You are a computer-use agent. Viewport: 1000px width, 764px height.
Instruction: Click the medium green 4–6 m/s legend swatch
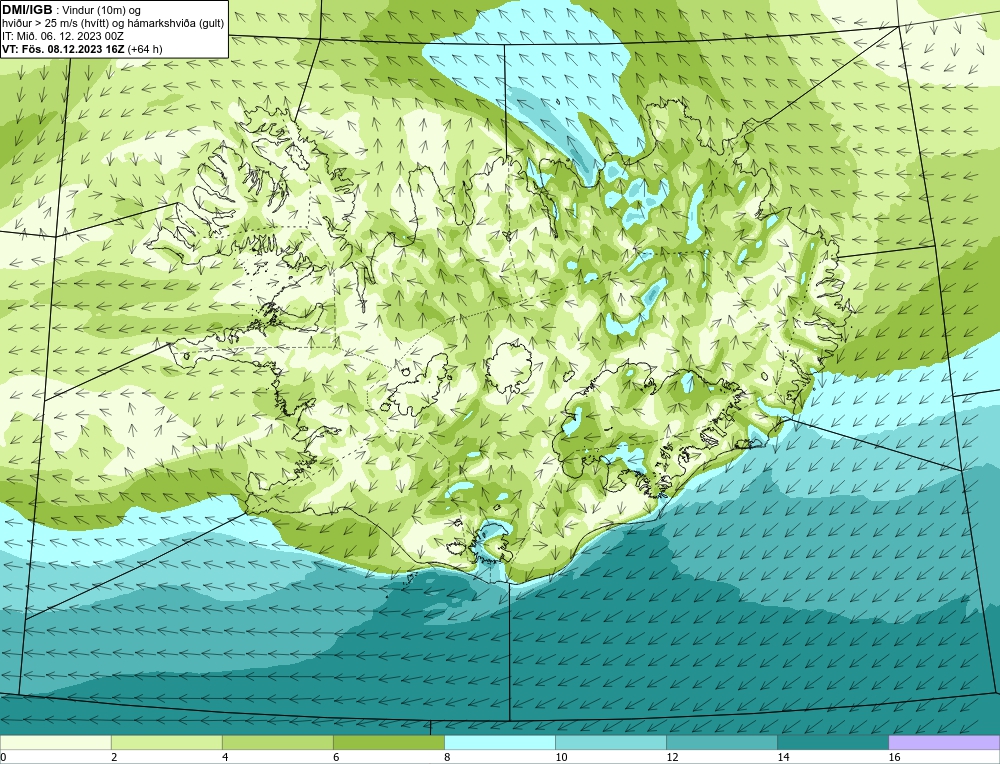tap(277, 742)
